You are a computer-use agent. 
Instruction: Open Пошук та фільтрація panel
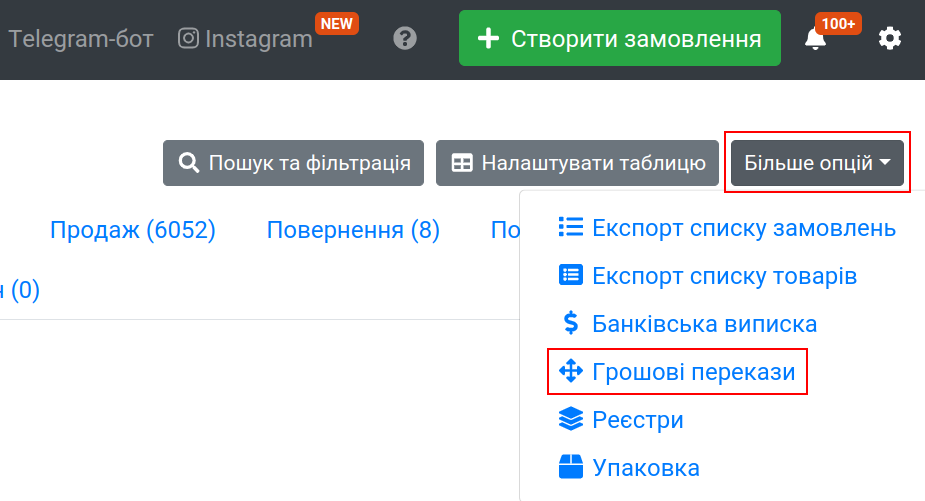coord(294,163)
